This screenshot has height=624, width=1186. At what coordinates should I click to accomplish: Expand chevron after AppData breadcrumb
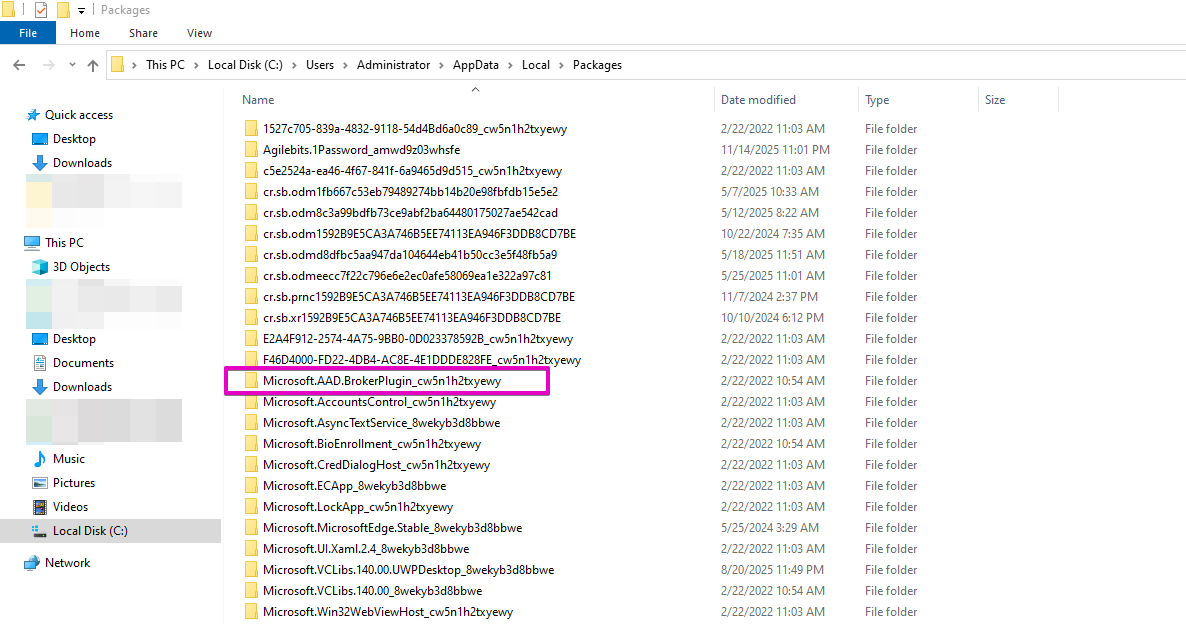click(x=511, y=65)
